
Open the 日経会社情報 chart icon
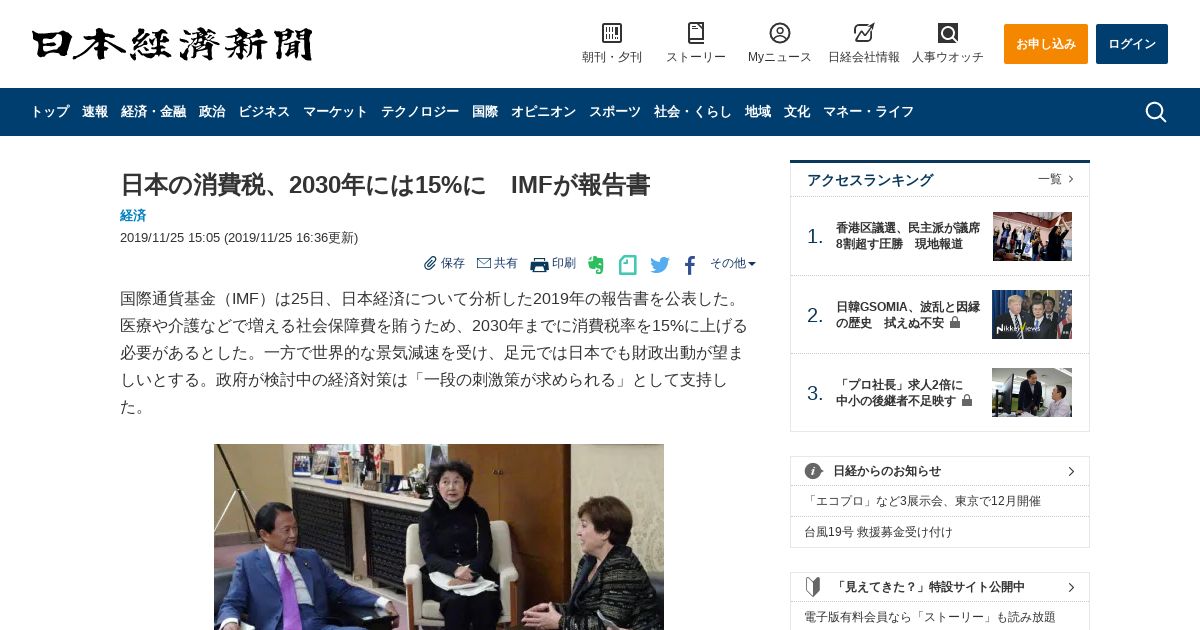[x=864, y=33]
